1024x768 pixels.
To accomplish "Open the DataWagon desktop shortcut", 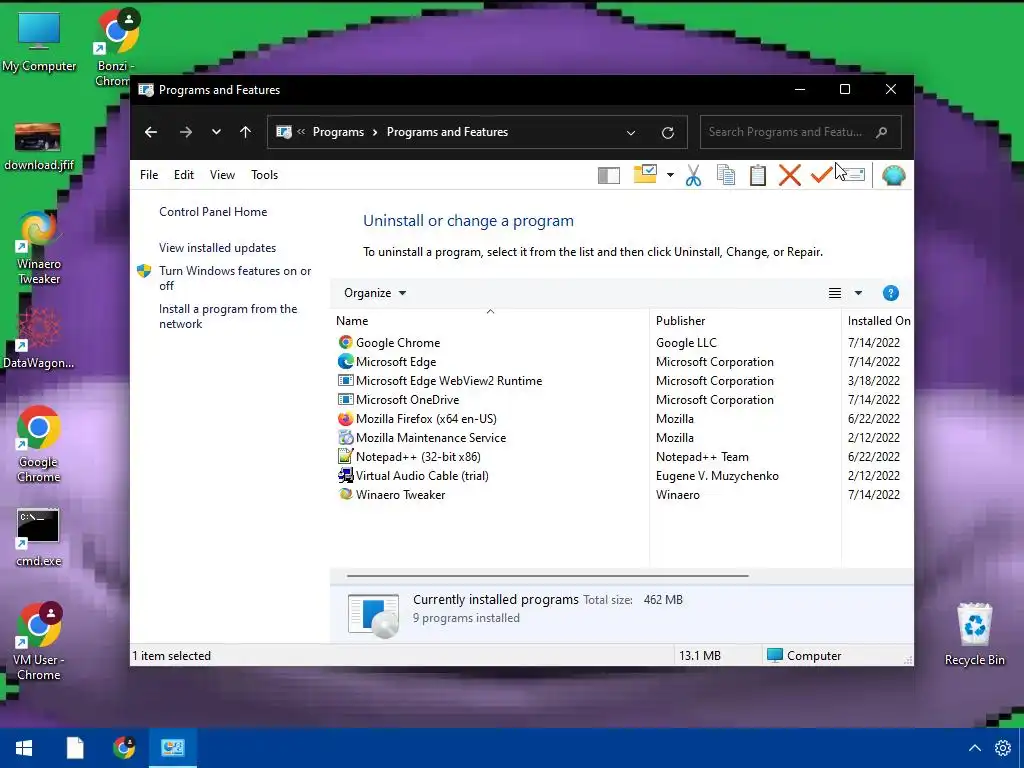I will click(x=39, y=338).
